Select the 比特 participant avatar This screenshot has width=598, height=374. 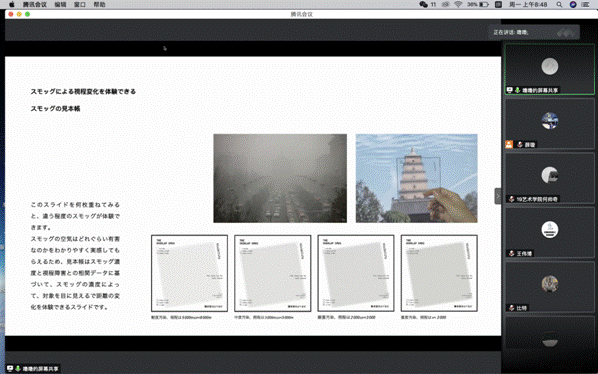pos(550,284)
